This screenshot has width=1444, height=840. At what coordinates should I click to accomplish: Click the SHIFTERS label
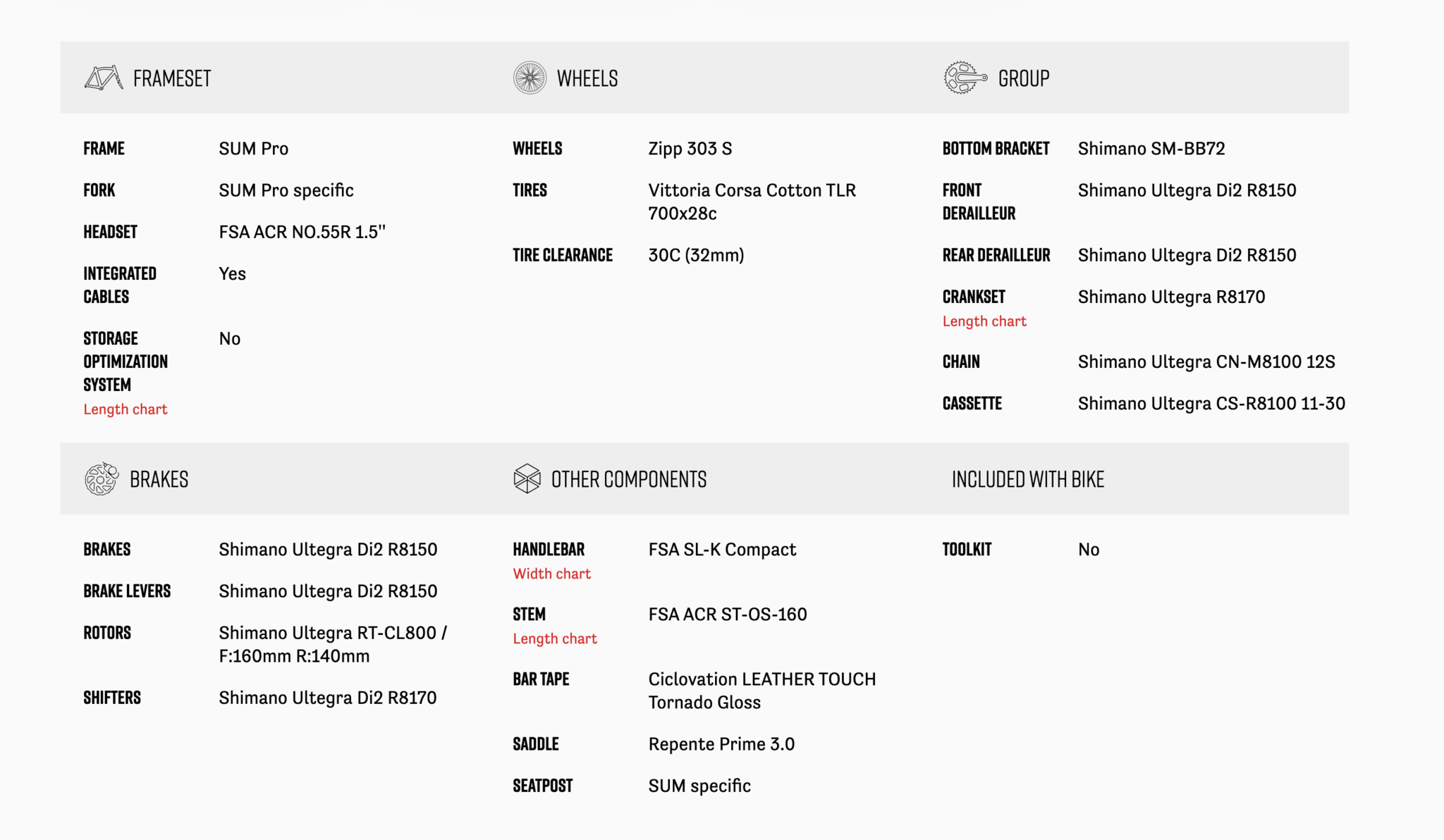pyautogui.click(x=112, y=698)
